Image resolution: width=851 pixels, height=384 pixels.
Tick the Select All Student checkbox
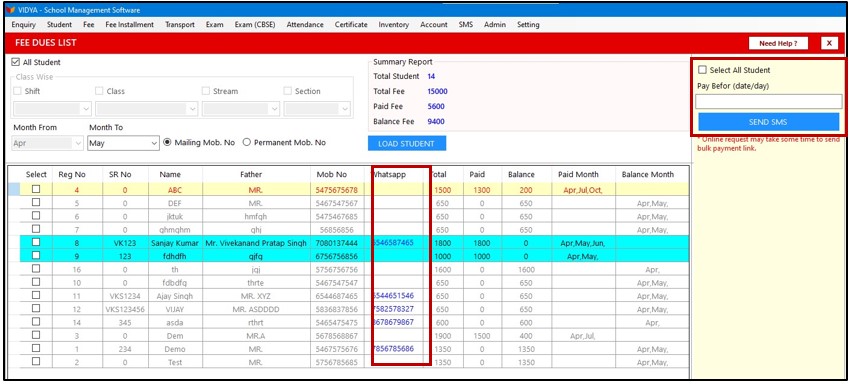(x=702, y=70)
